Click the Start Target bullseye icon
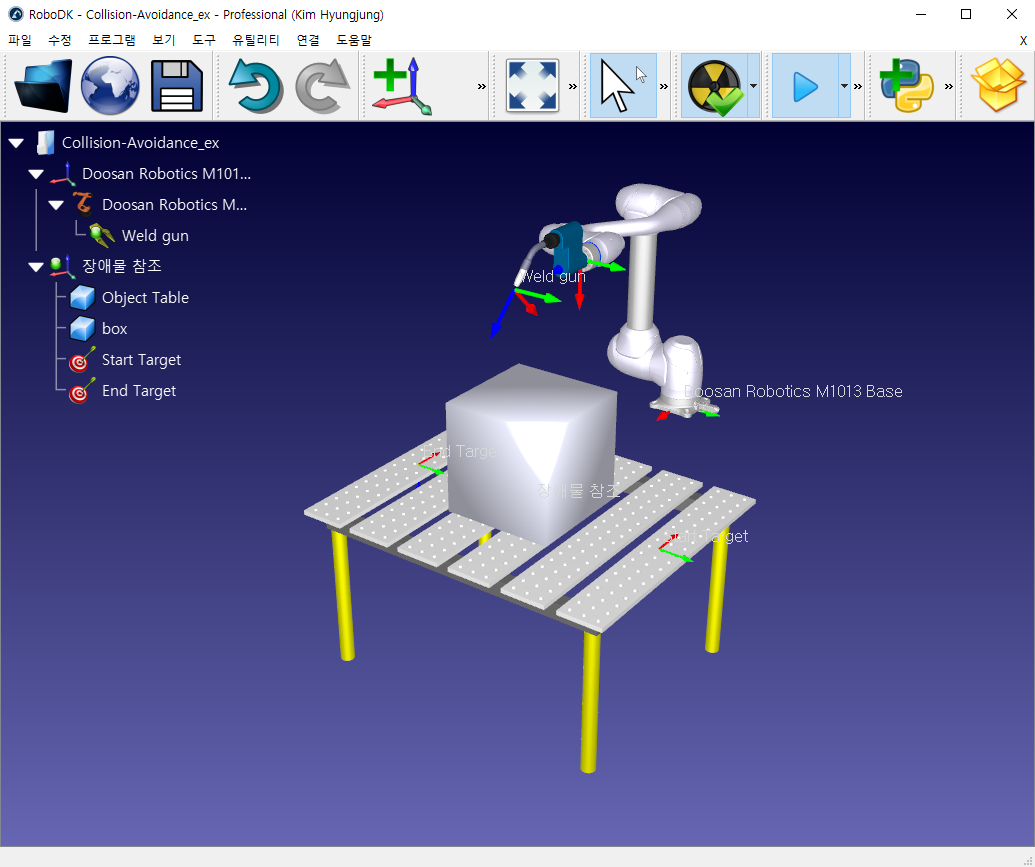1035x867 pixels. (81, 361)
